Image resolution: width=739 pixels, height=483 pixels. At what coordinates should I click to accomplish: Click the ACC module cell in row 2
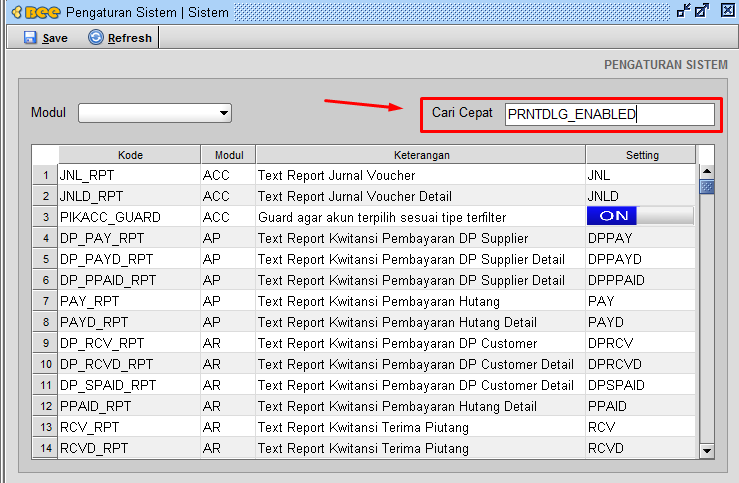[x=229, y=196]
